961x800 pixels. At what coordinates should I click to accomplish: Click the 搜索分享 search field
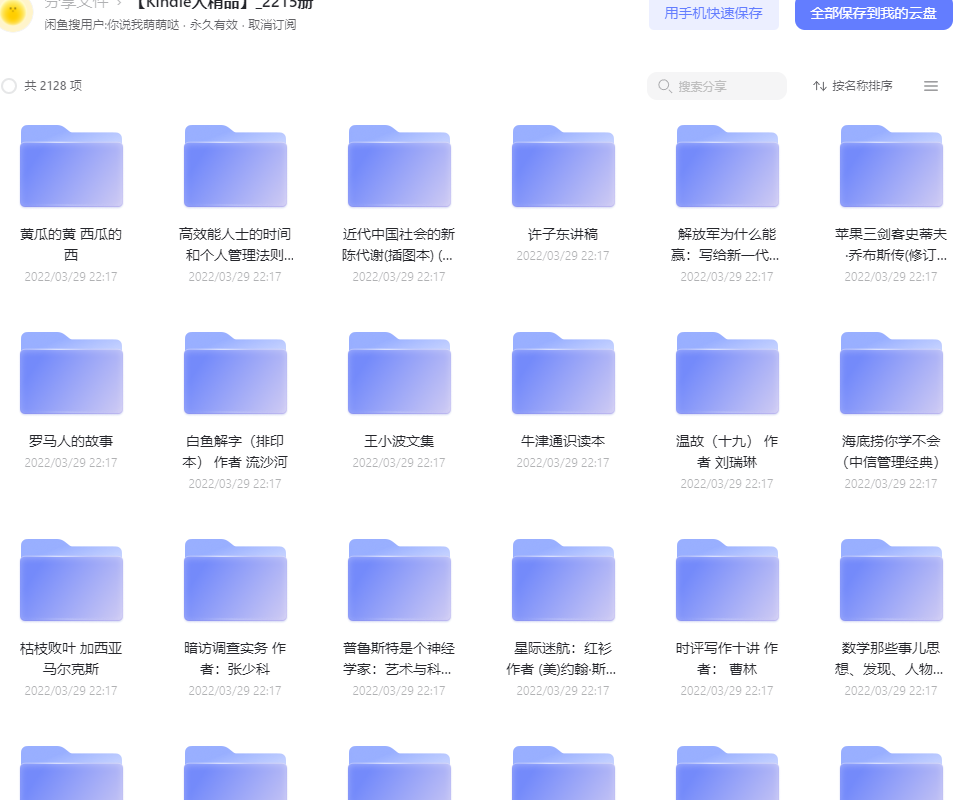(x=716, y=86)
